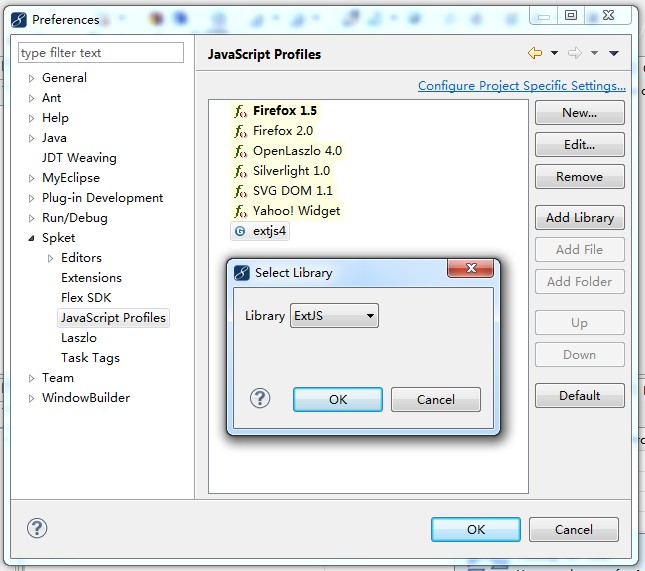Click the Default button
Screen dimensions: 645x571
[580, 396]
